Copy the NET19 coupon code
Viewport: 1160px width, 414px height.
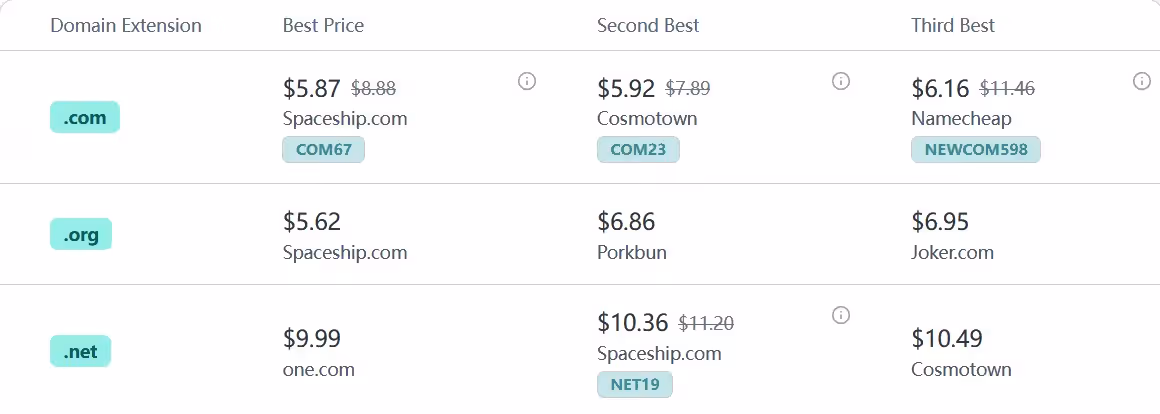(635, 384)
